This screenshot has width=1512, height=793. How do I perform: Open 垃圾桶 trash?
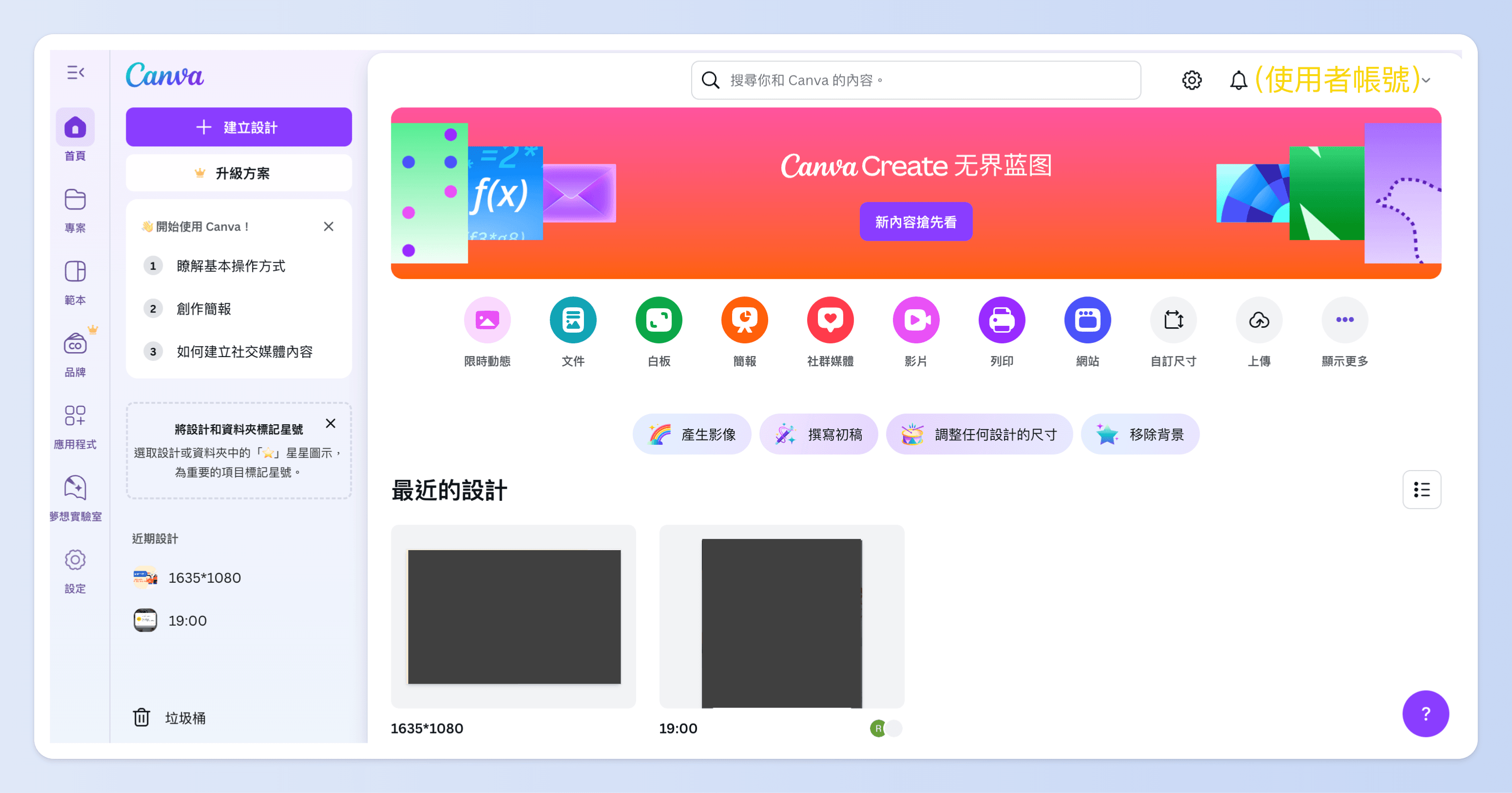(x=169, y=717)
